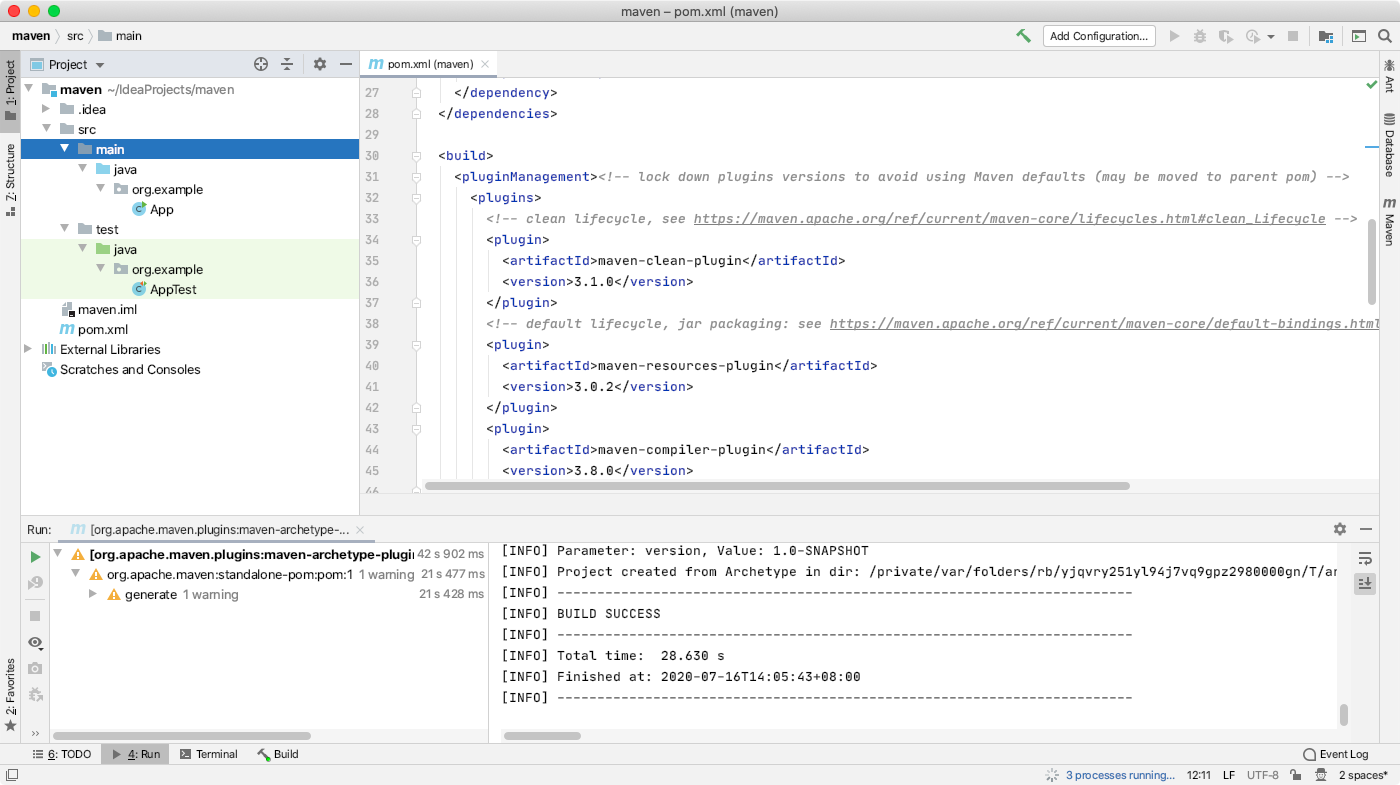The image size is (1400, 785).
Task: Click the green hammer Build Project icon
Action: click(x=1023, y=36)
